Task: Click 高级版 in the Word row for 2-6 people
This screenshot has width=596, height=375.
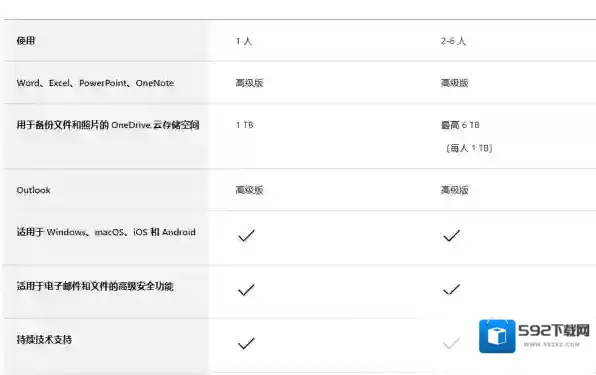Action: point(455,83)
